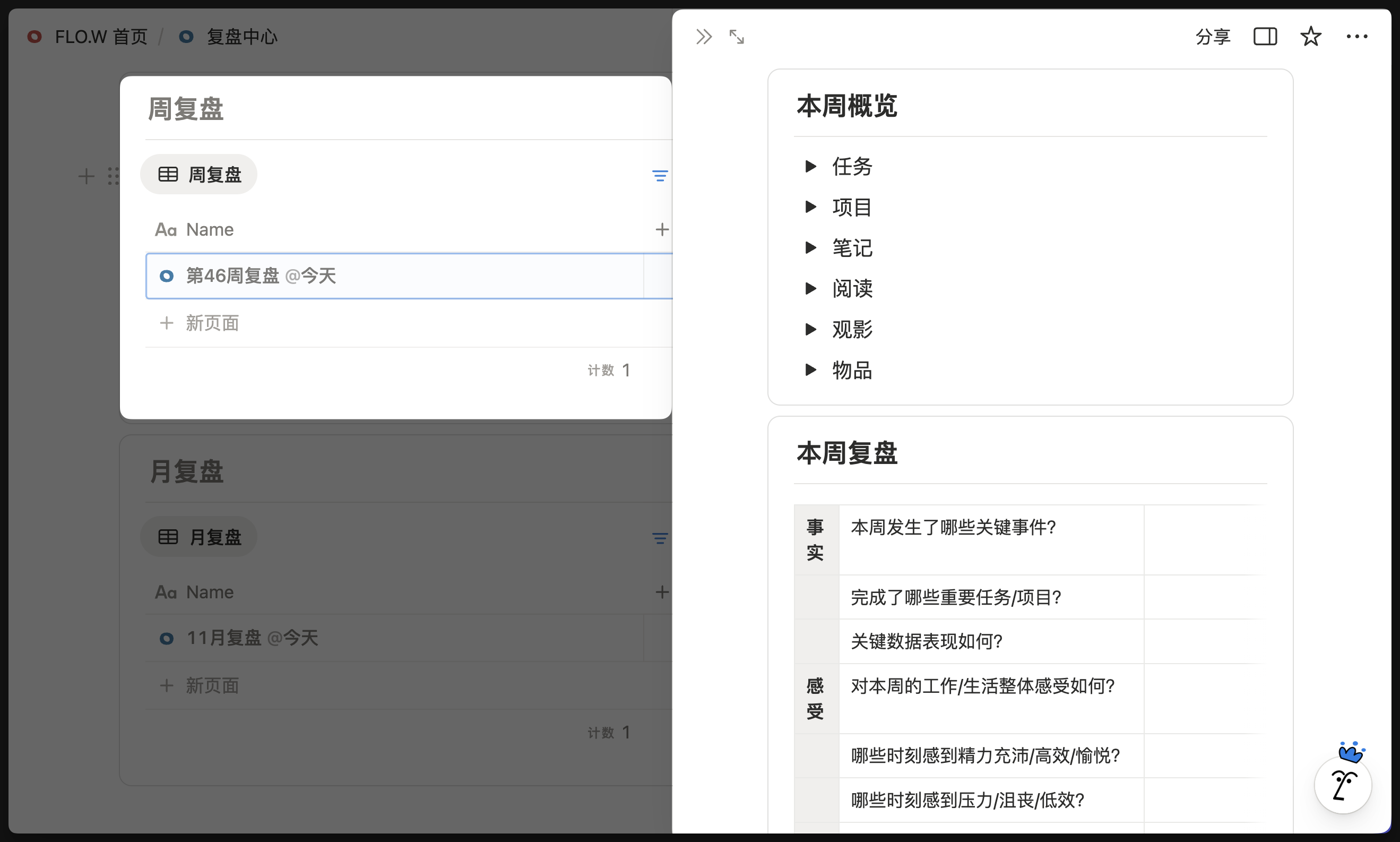Expand the 项目 toggle
The width and height of the screenshot is (1400, 842).
pos(811,207)
